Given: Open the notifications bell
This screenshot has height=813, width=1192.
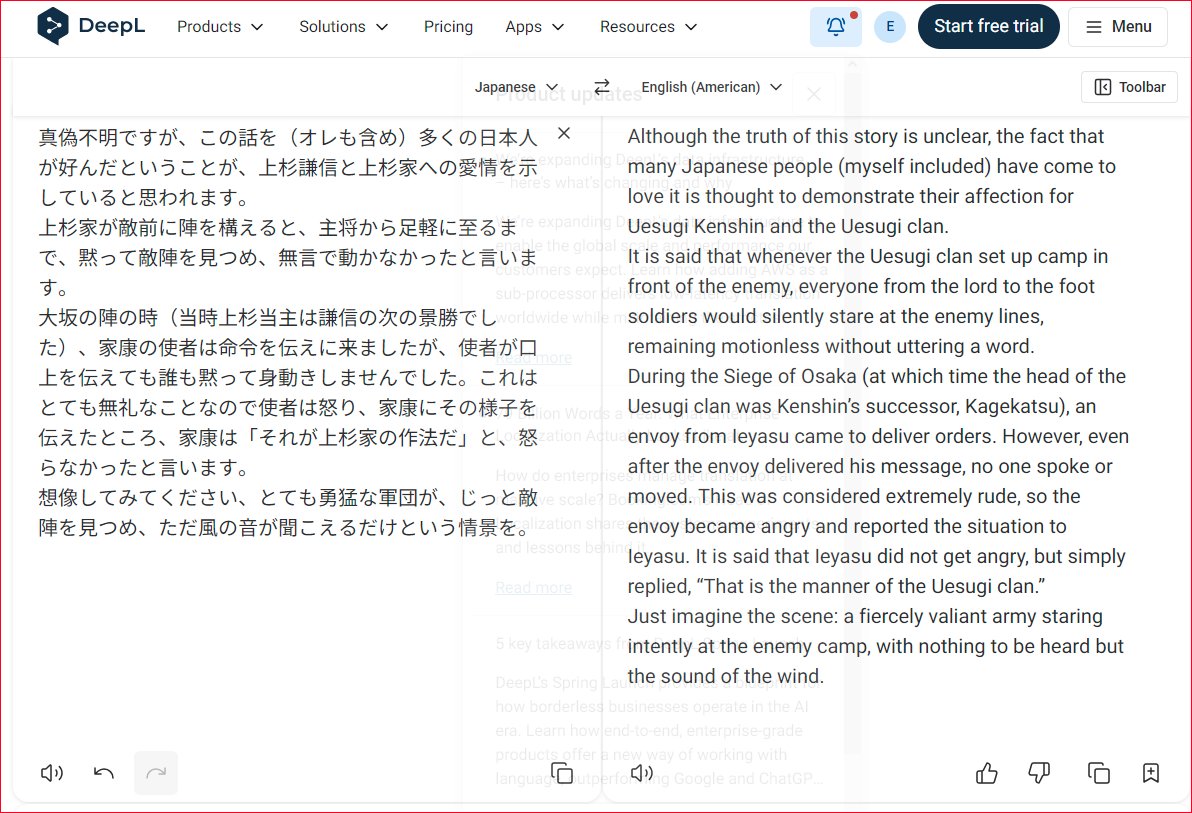Looking at the screenshot, I should tap(835, 27).
